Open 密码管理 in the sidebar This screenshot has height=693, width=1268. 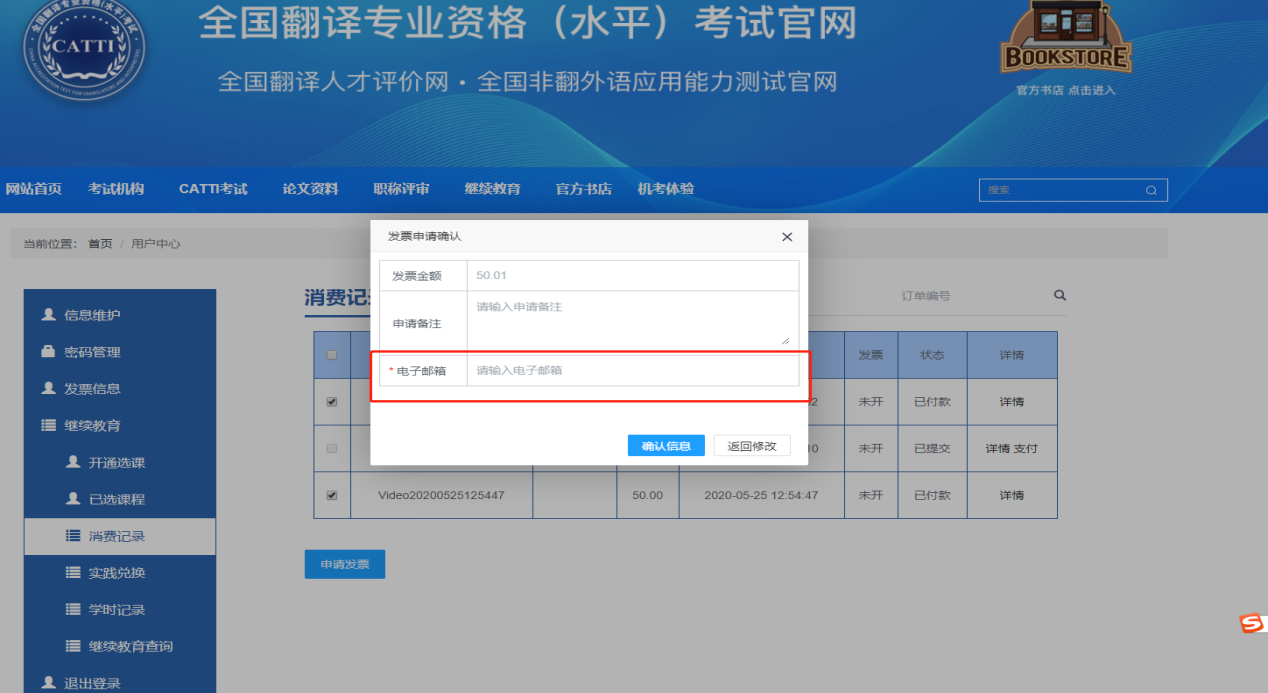(92, 352)
